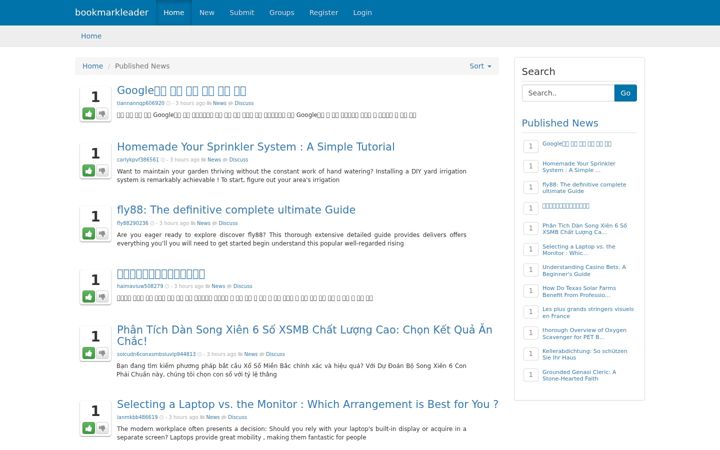Click Discuss under the Laptop vs. Monitor post

coord(237,417)
